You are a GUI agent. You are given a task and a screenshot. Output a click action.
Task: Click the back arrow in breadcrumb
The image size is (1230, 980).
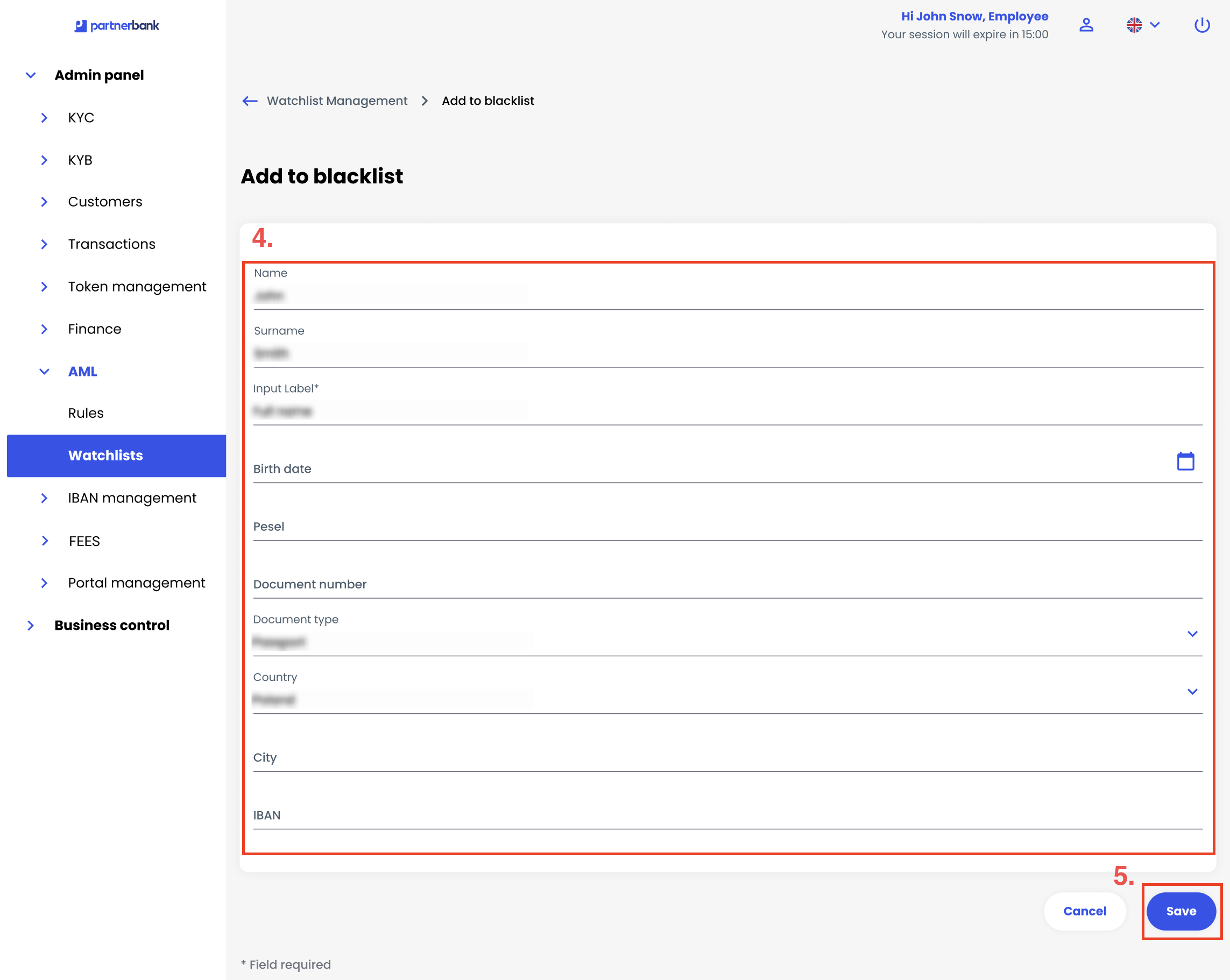[x=250, y=101]
